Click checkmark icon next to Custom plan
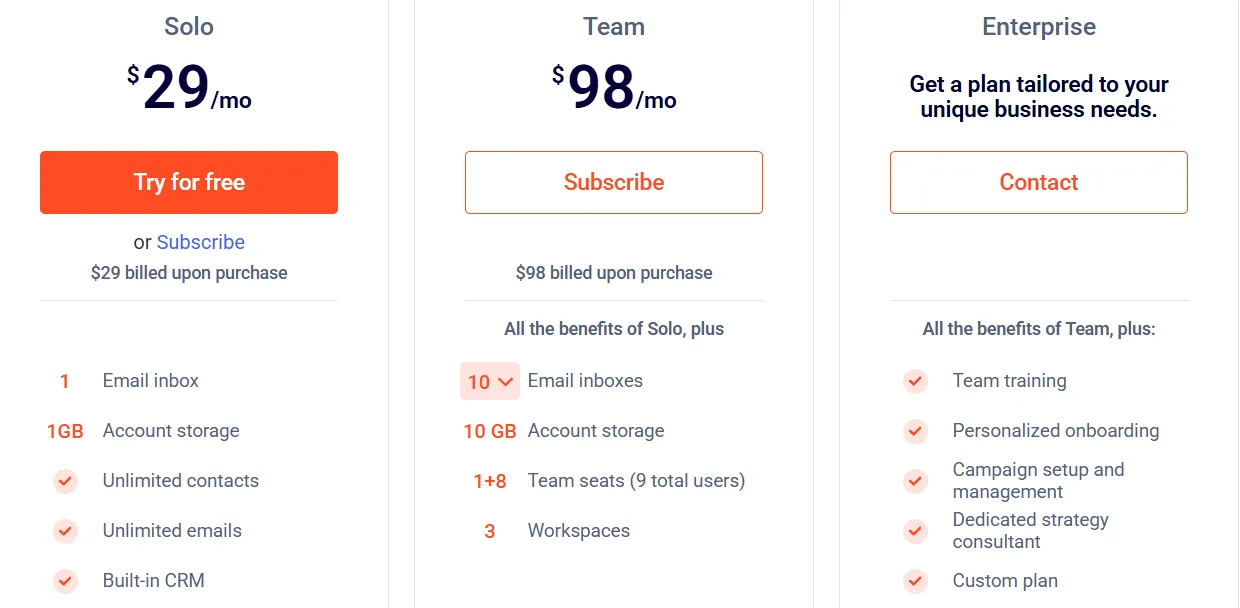The width and height of the screenshot is (1240, 608). coord(915,581)
